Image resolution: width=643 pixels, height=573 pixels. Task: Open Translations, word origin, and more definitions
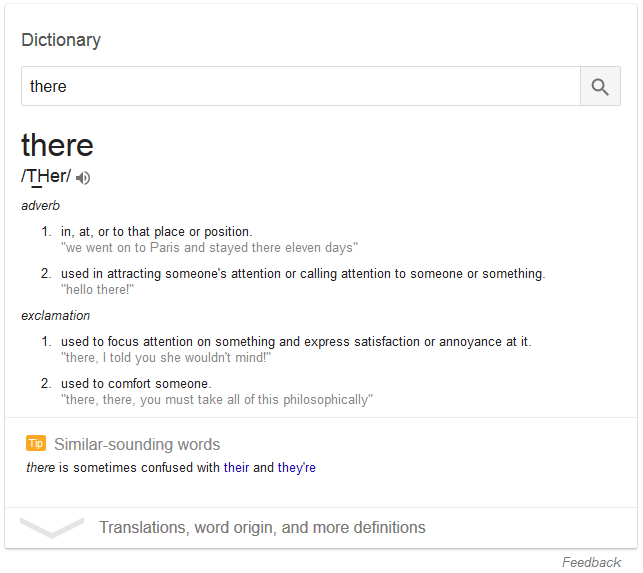(x=262, y=527)
